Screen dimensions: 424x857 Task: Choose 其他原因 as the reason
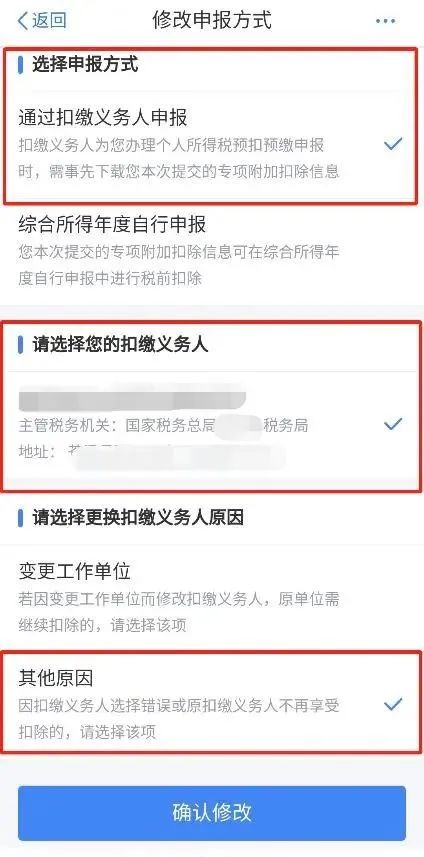click(x=212, y=705)
